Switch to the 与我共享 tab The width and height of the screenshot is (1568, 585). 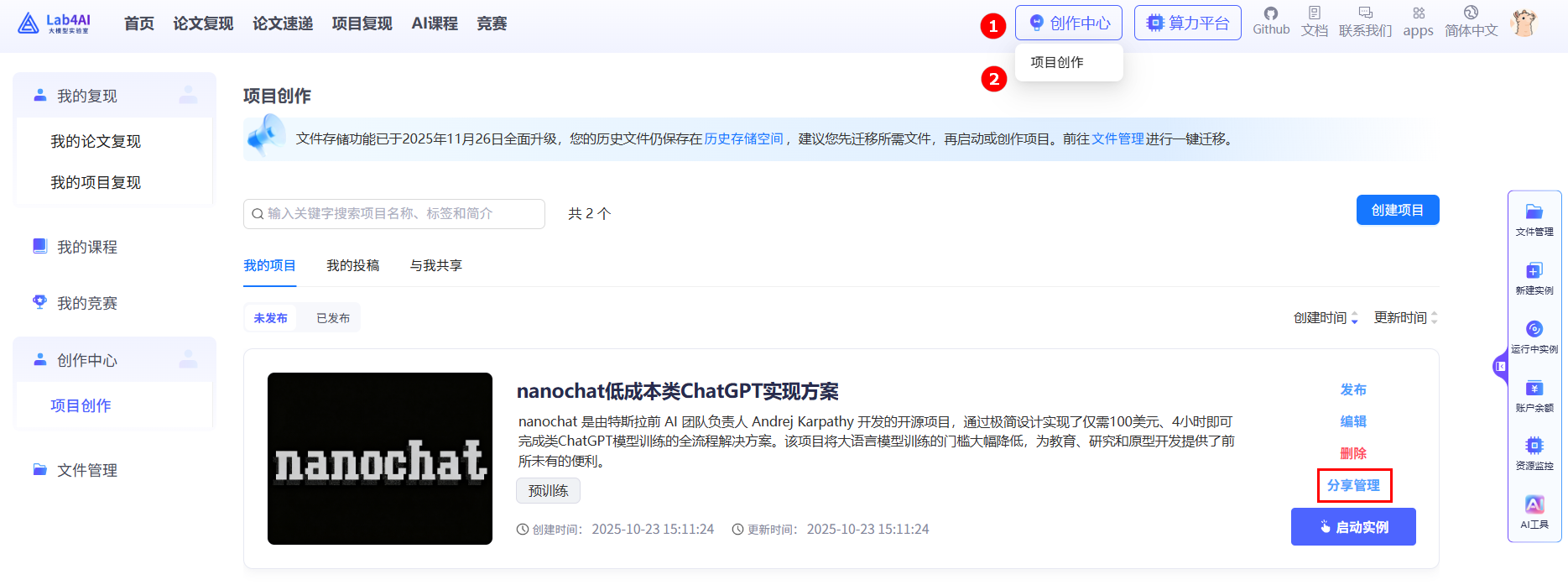435,265
